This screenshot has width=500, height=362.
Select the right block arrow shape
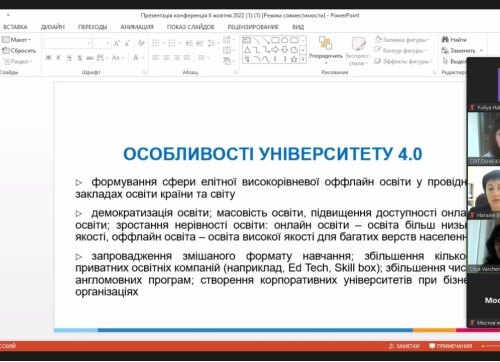point(275,50)
